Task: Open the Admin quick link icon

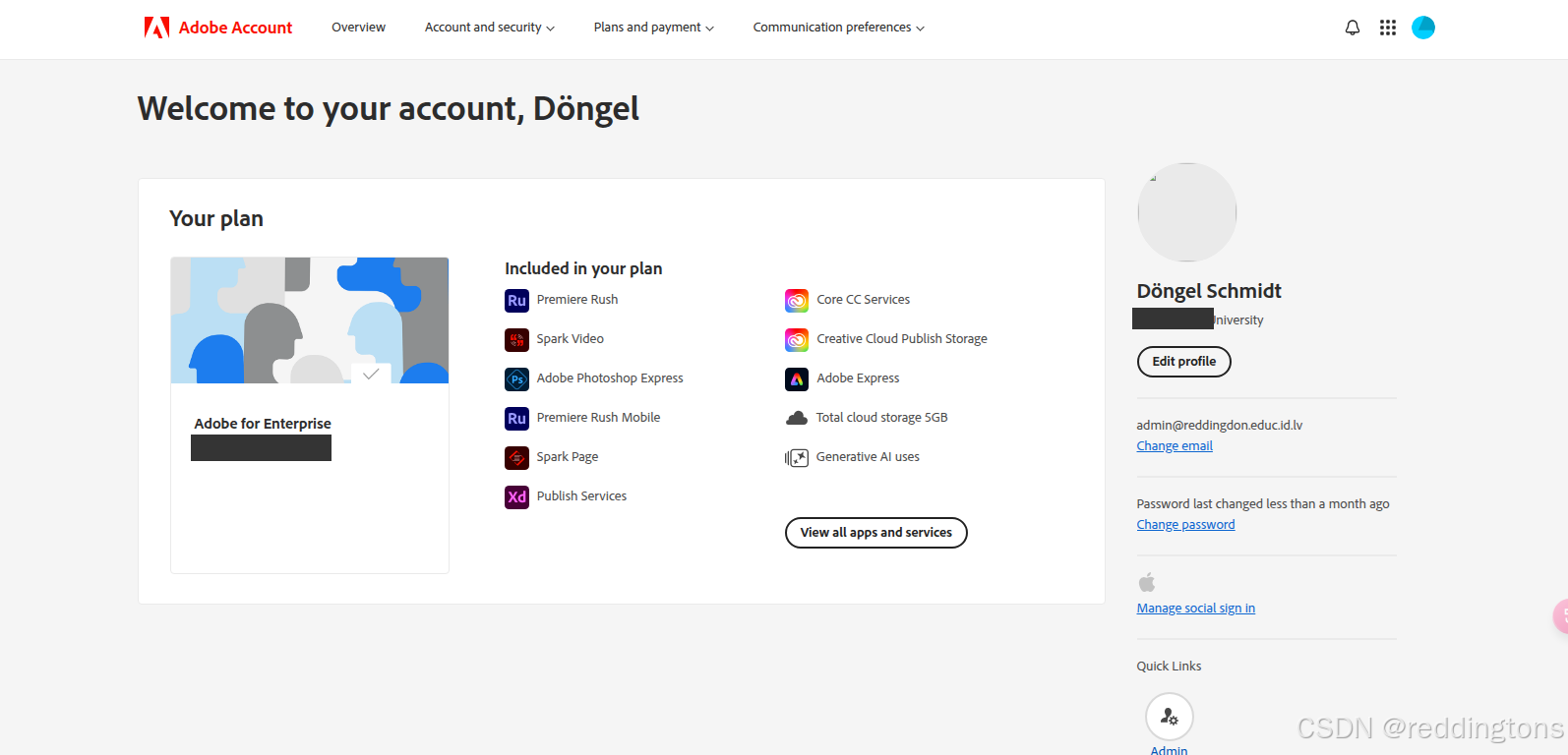Action: 1170,717
